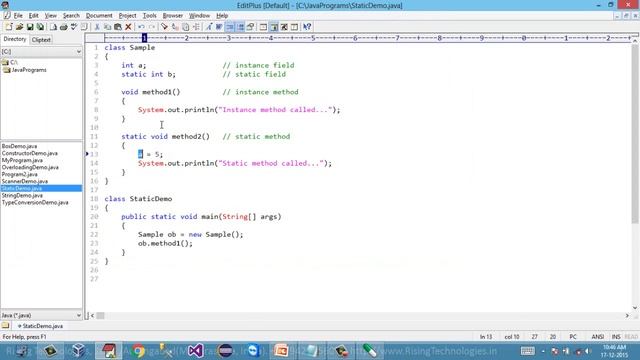Select OverloadingDemo.java in the file list
This screenshot has width=640, height=360.
click(30, 167)
